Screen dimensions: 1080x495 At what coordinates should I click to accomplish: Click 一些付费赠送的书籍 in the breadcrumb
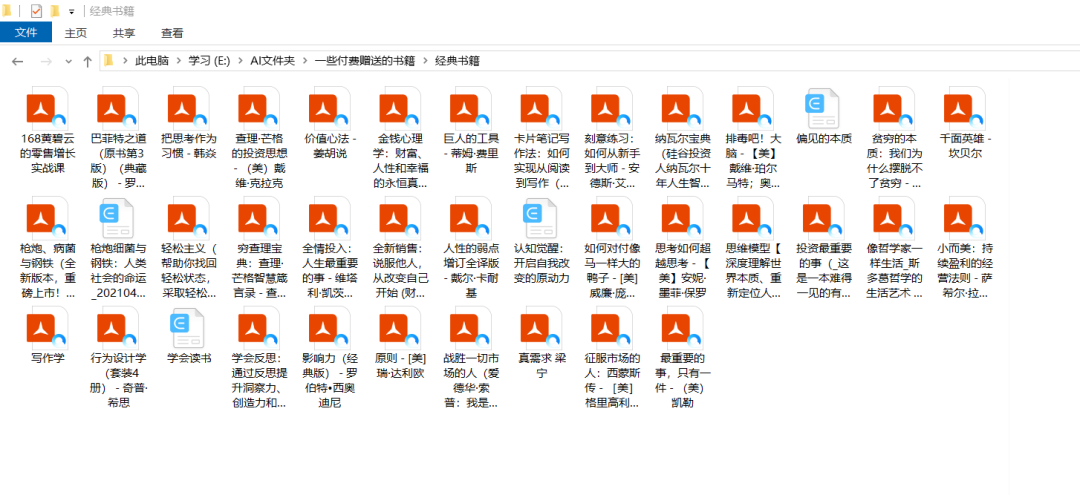(x=365, y=61)
